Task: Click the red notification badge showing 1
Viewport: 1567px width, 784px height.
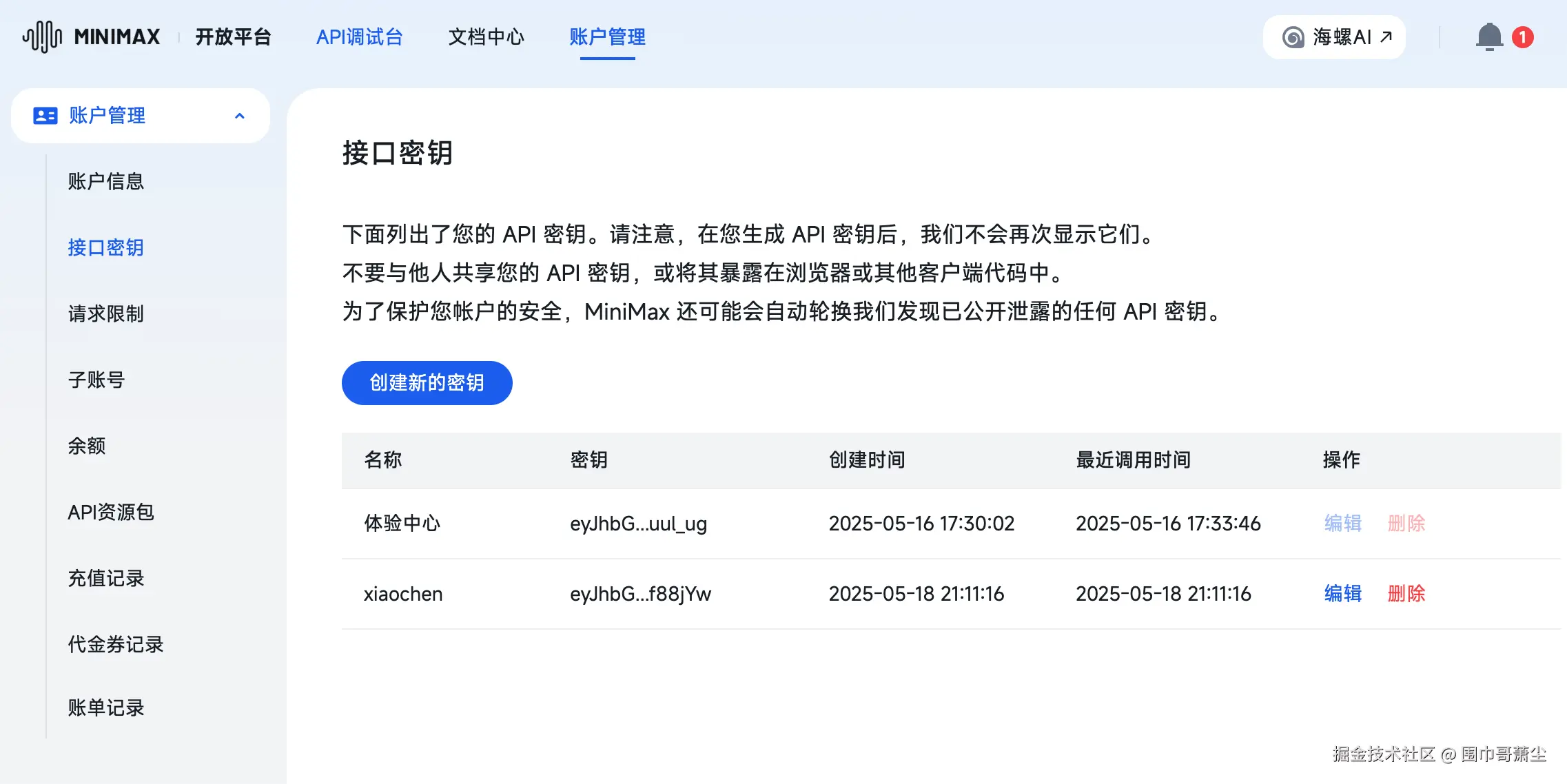Action: [x=1522, y=37]
